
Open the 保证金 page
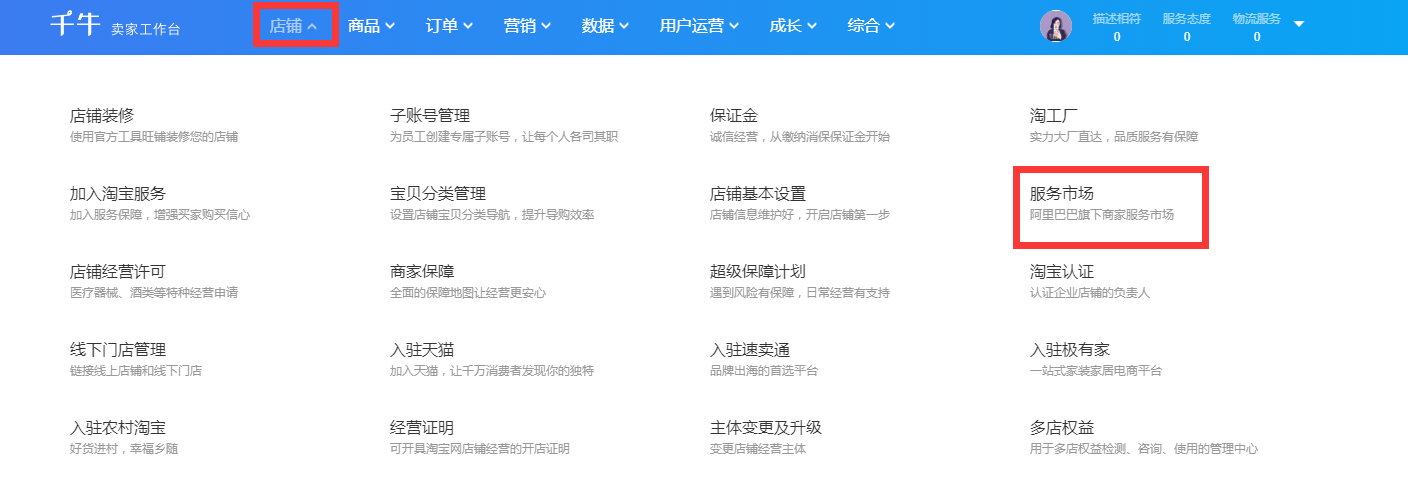tap(734, 116)
